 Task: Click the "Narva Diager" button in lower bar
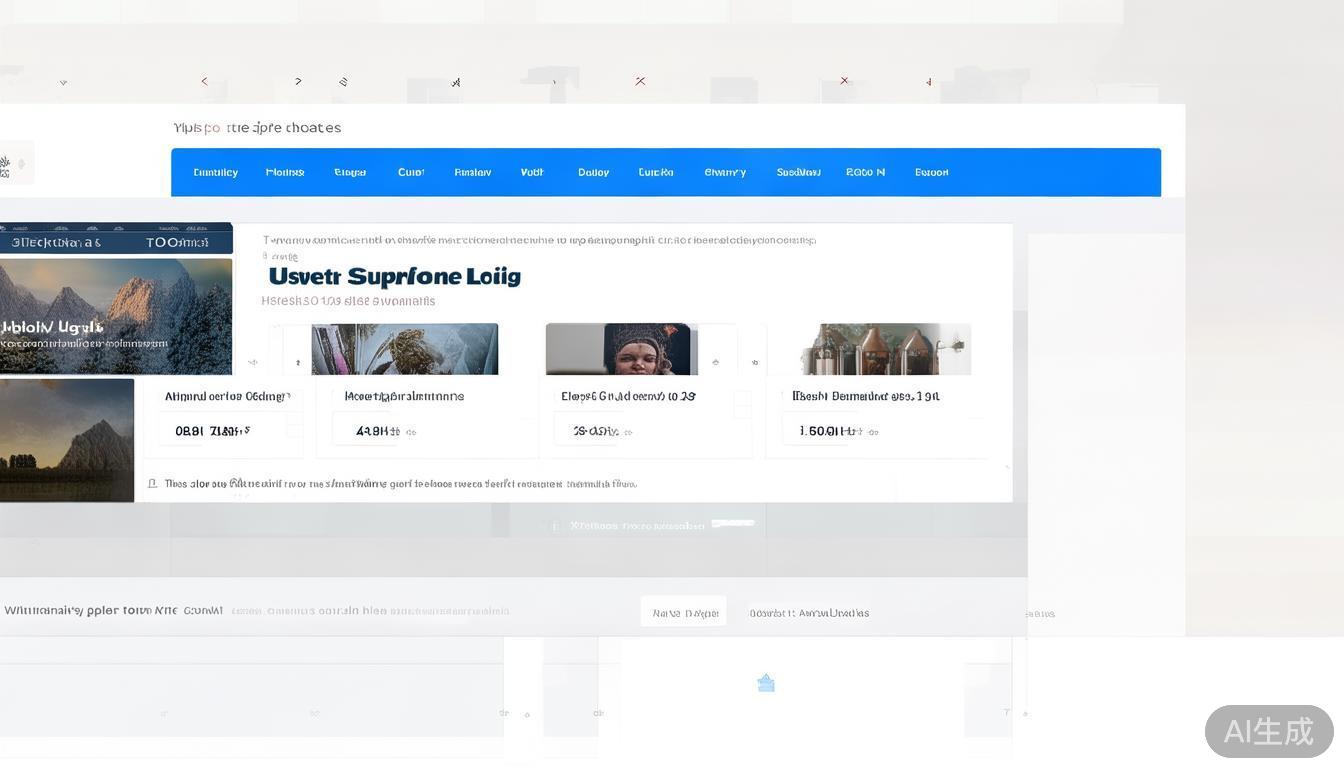tap(684, 613)
